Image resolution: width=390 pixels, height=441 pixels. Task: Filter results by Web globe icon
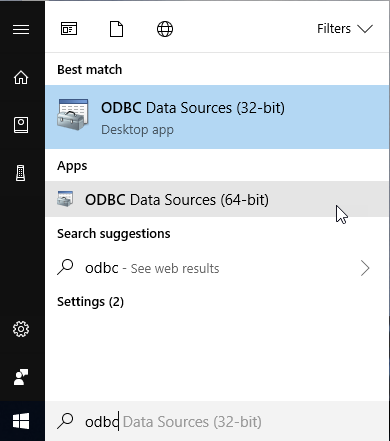point(165,29)
